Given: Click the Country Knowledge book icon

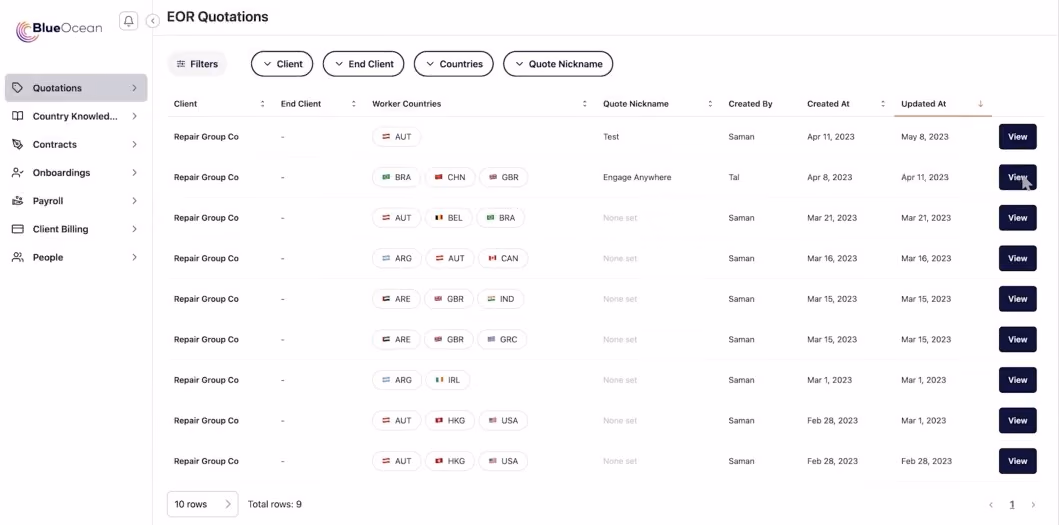Looking at the screenshot, I should click(18, 116).
